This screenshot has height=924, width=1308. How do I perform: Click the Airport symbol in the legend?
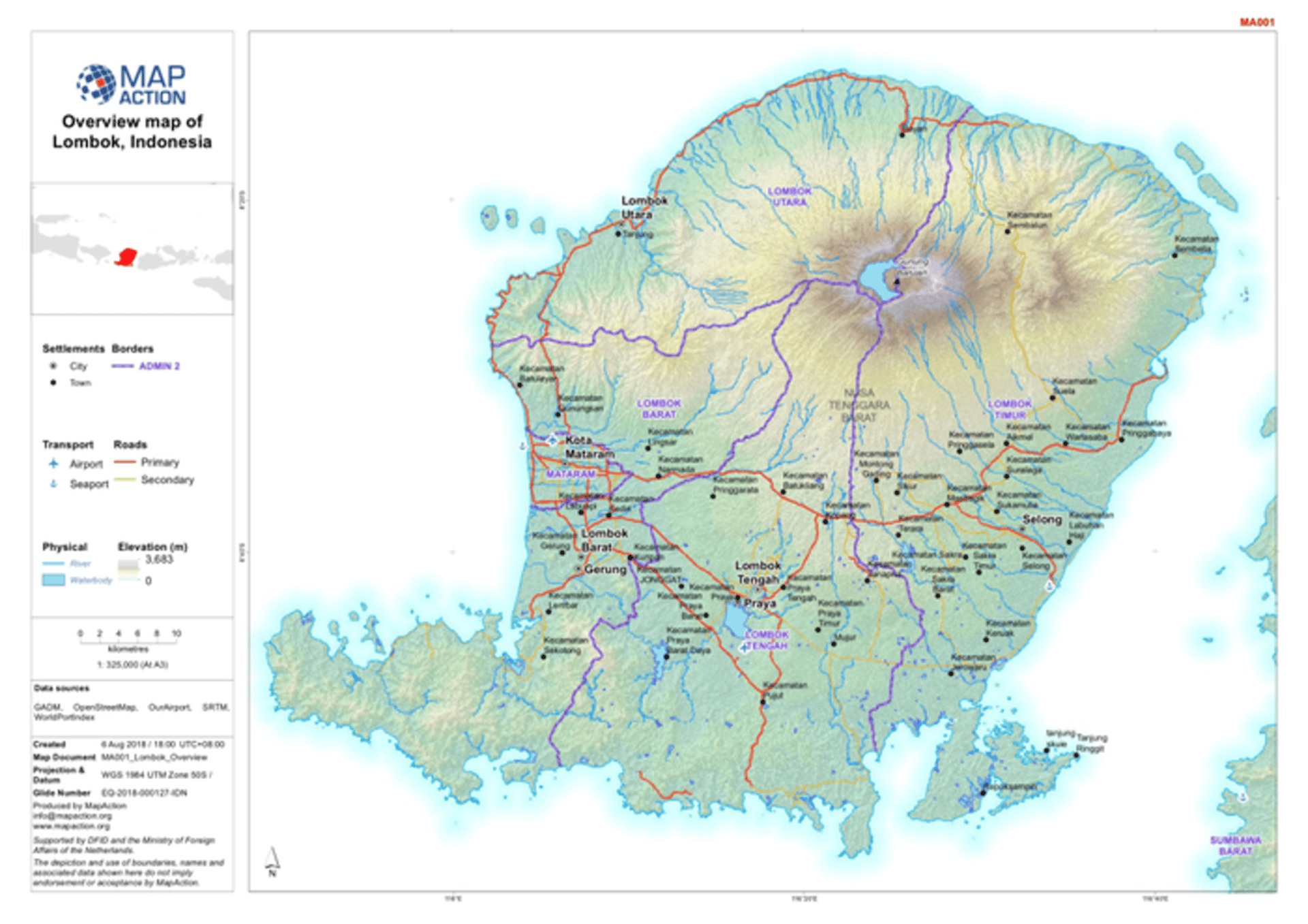point(54,464)
